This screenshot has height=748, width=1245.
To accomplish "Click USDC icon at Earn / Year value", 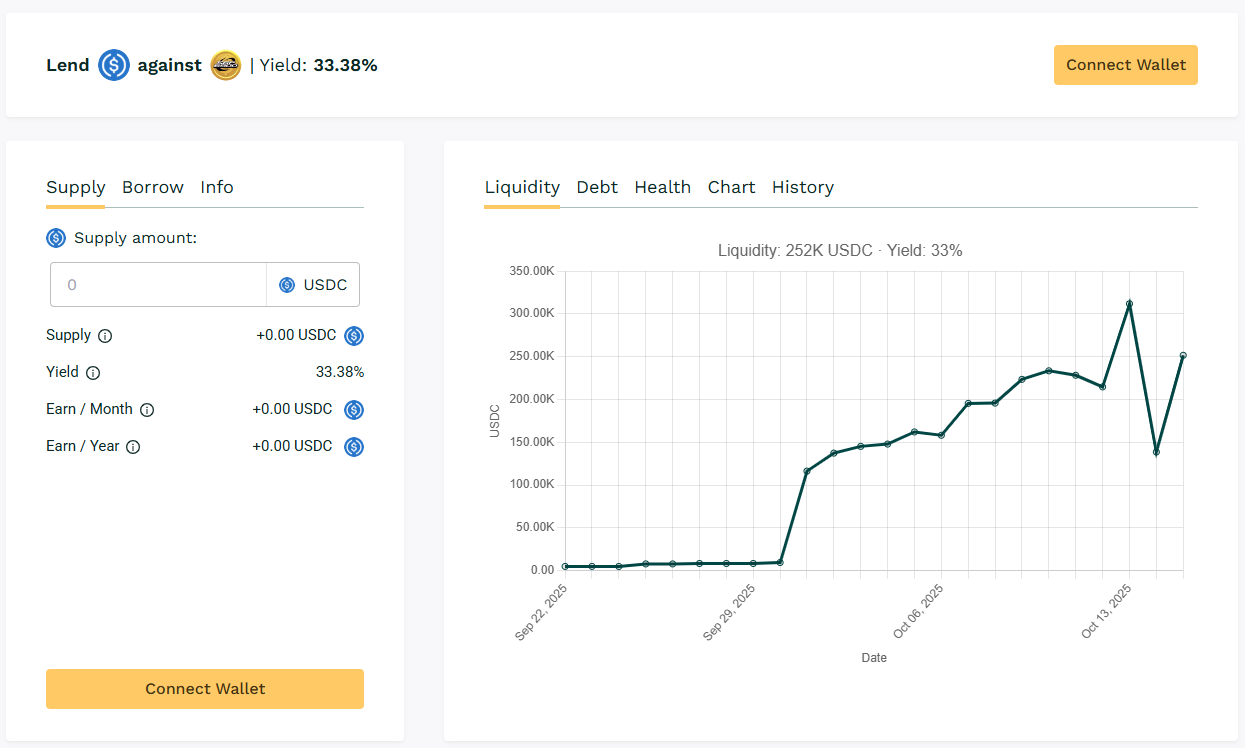I will coord(354,447).
